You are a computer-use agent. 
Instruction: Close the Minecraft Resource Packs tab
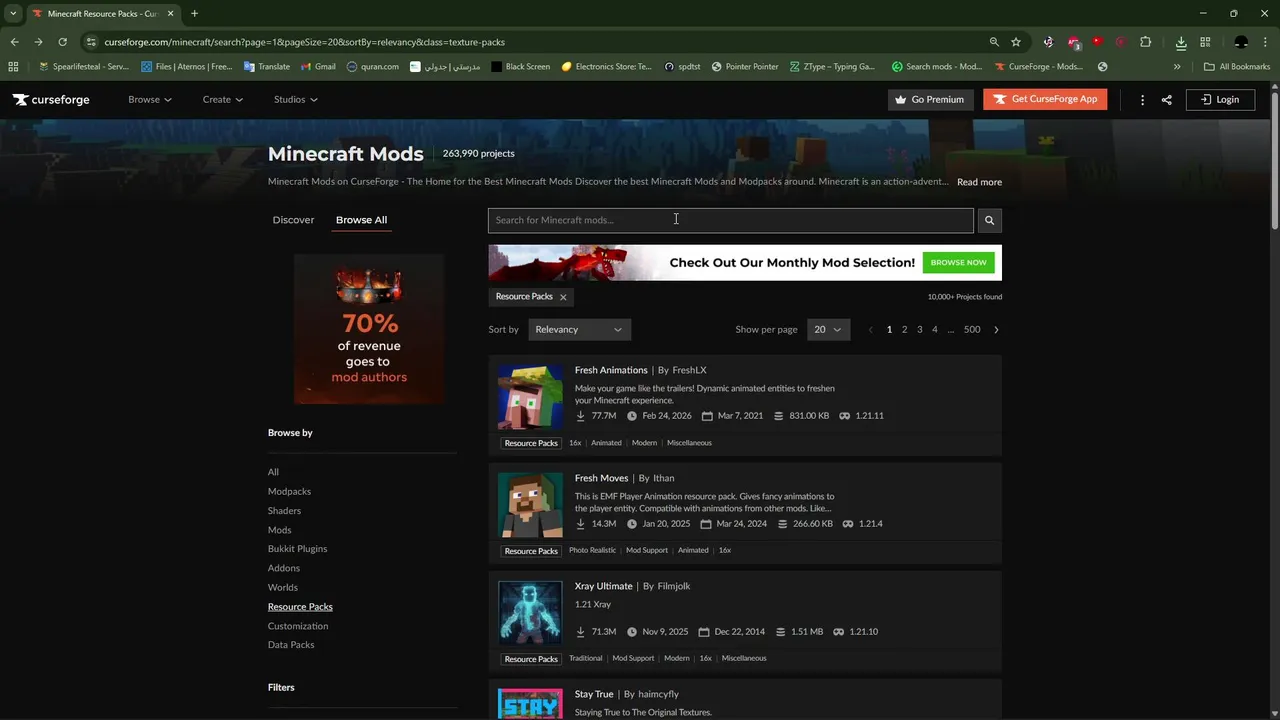tap(171, 13)
